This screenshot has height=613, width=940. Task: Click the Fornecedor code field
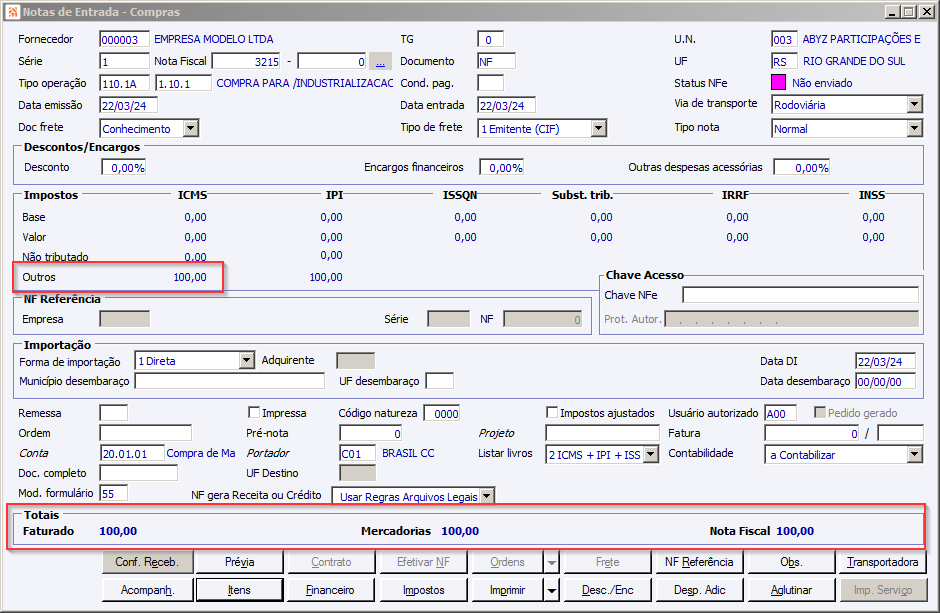coord(124,40)
